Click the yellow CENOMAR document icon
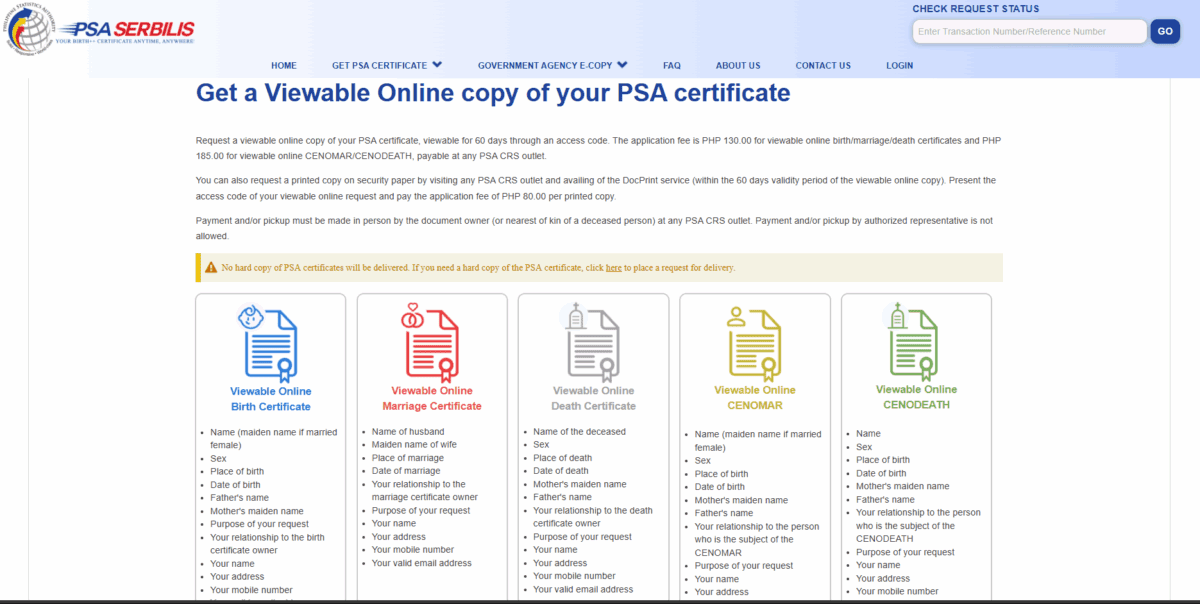Screen dimensions: 1200x604 pyautogui.click(x=755, y=343)
